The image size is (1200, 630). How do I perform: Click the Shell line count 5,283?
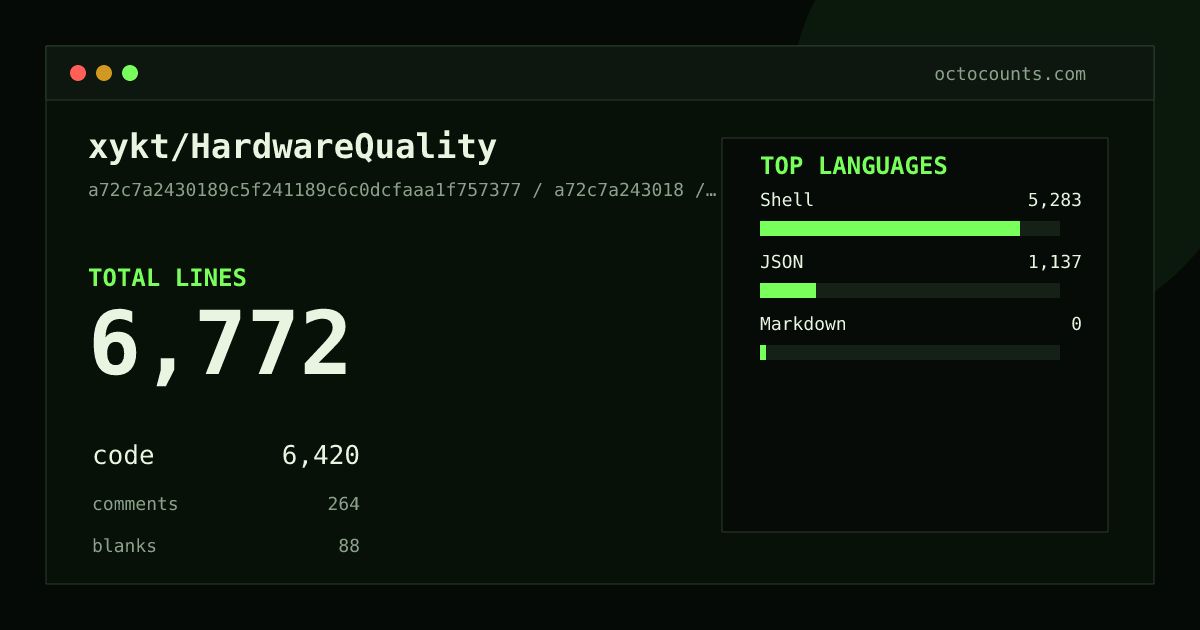click(1054, 200)
